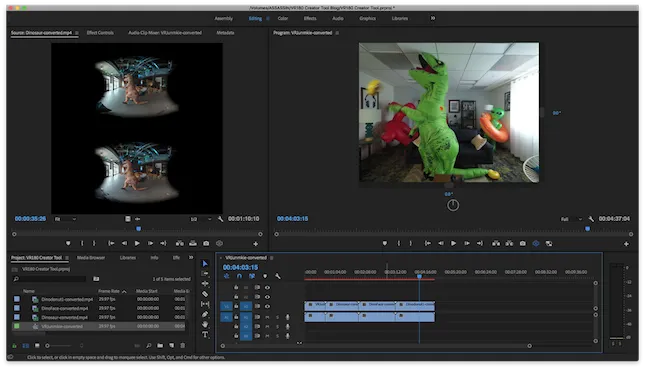Toggle V1 track lock
The image size is (645, 369).
[236, 306]
